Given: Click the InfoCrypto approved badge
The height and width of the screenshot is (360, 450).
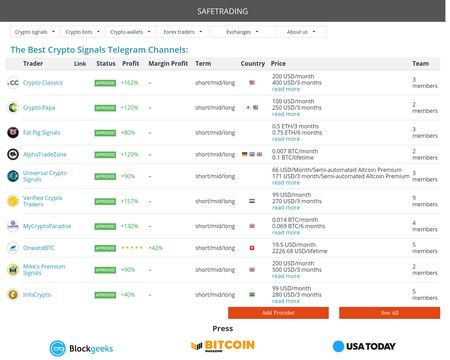Looking at the screenshot, I should (x=105, y=295).
